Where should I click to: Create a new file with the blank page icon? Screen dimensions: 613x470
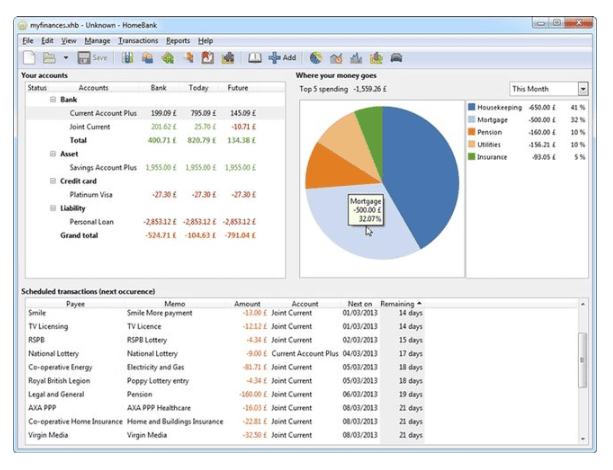point(29,58)
